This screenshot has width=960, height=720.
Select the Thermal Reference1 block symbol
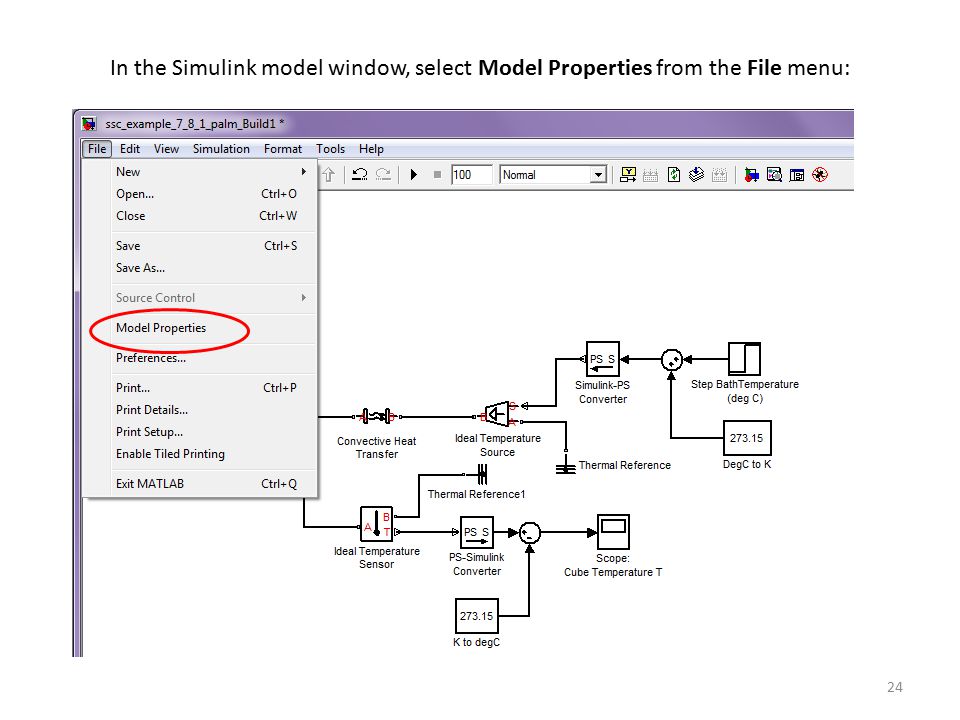click(x=482, y=474)
